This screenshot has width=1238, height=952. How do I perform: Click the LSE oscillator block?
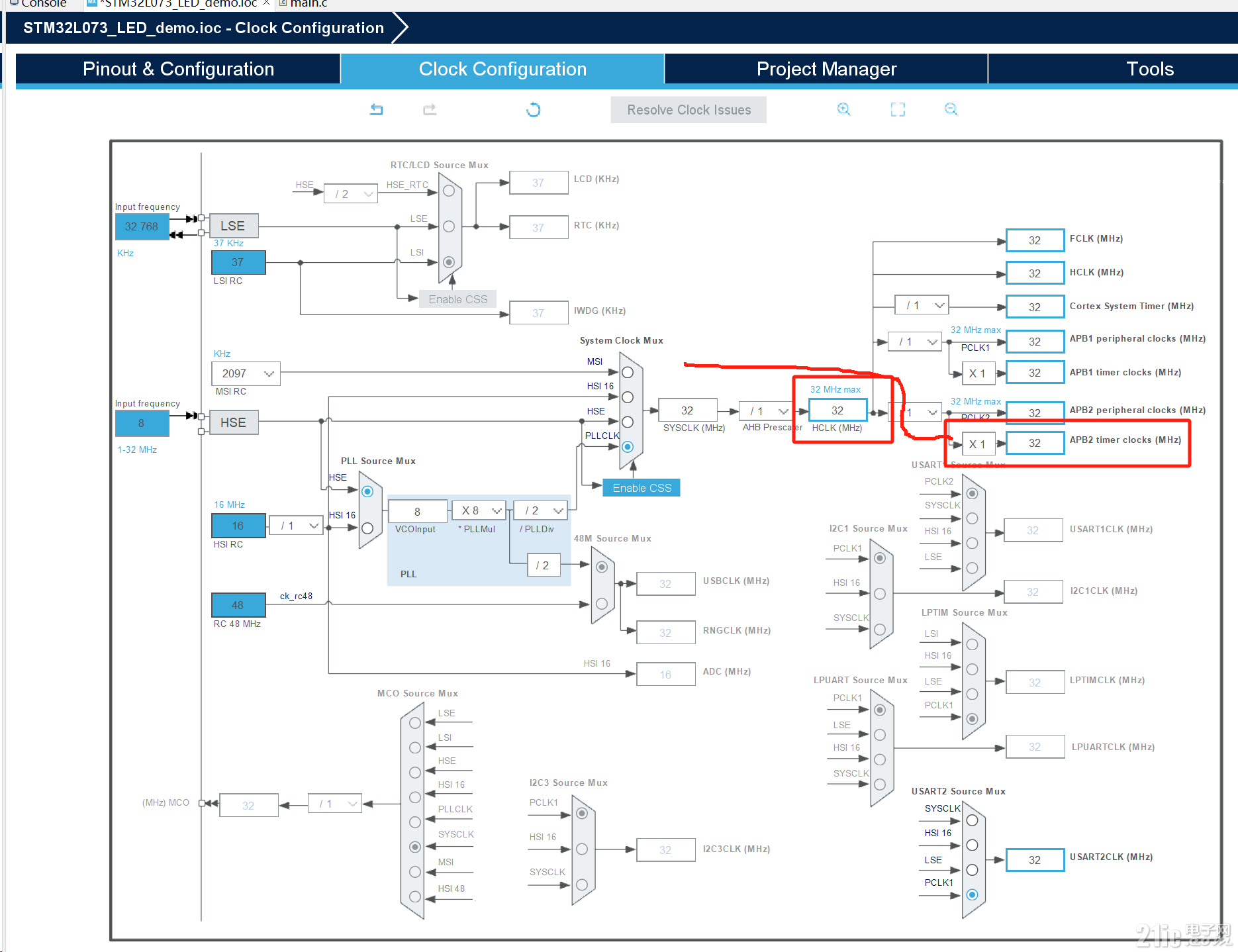click(x=234, y=226)
